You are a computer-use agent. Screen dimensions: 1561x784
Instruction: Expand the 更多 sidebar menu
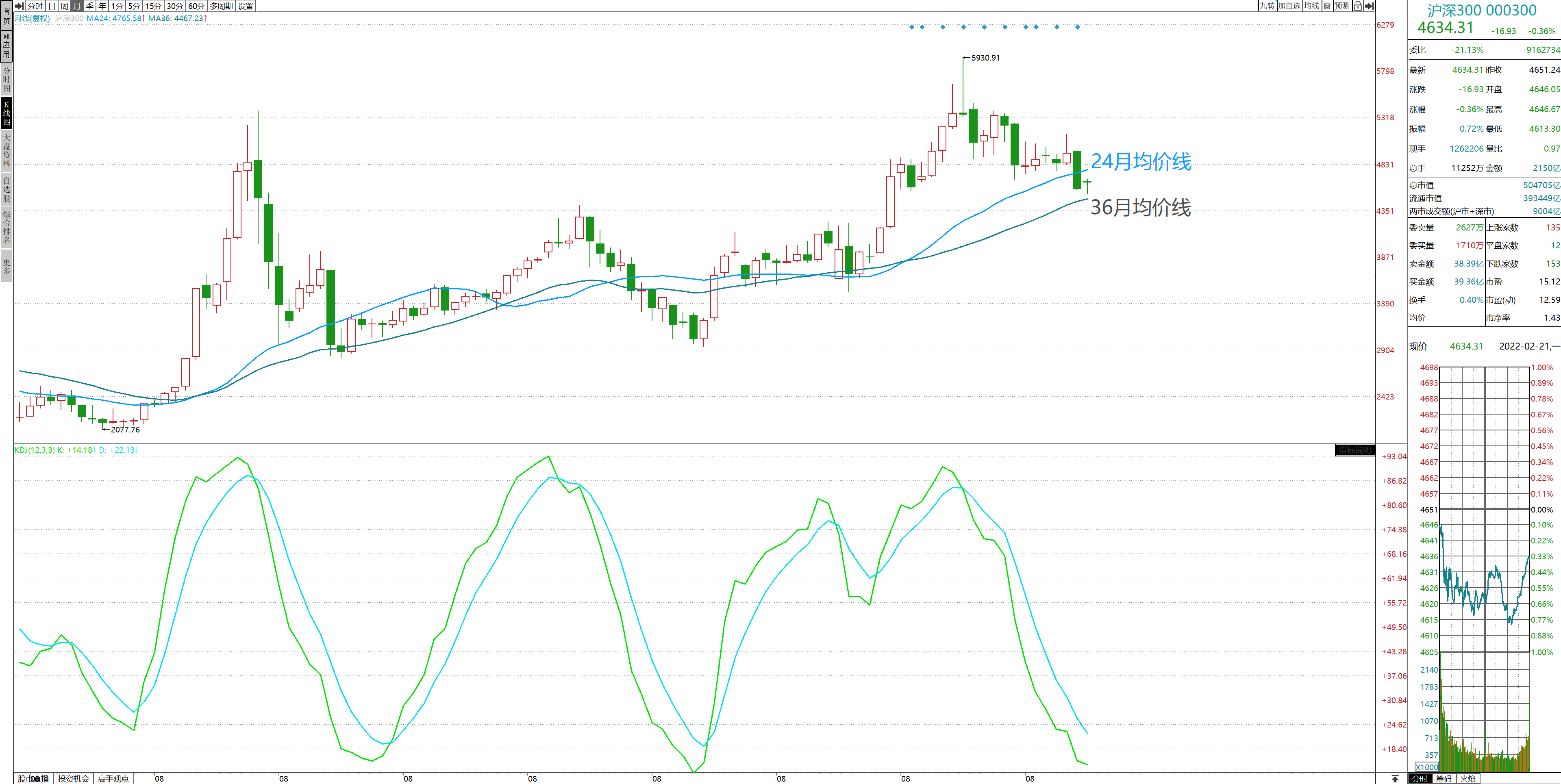pyautogui.click(x=6, y=266)
